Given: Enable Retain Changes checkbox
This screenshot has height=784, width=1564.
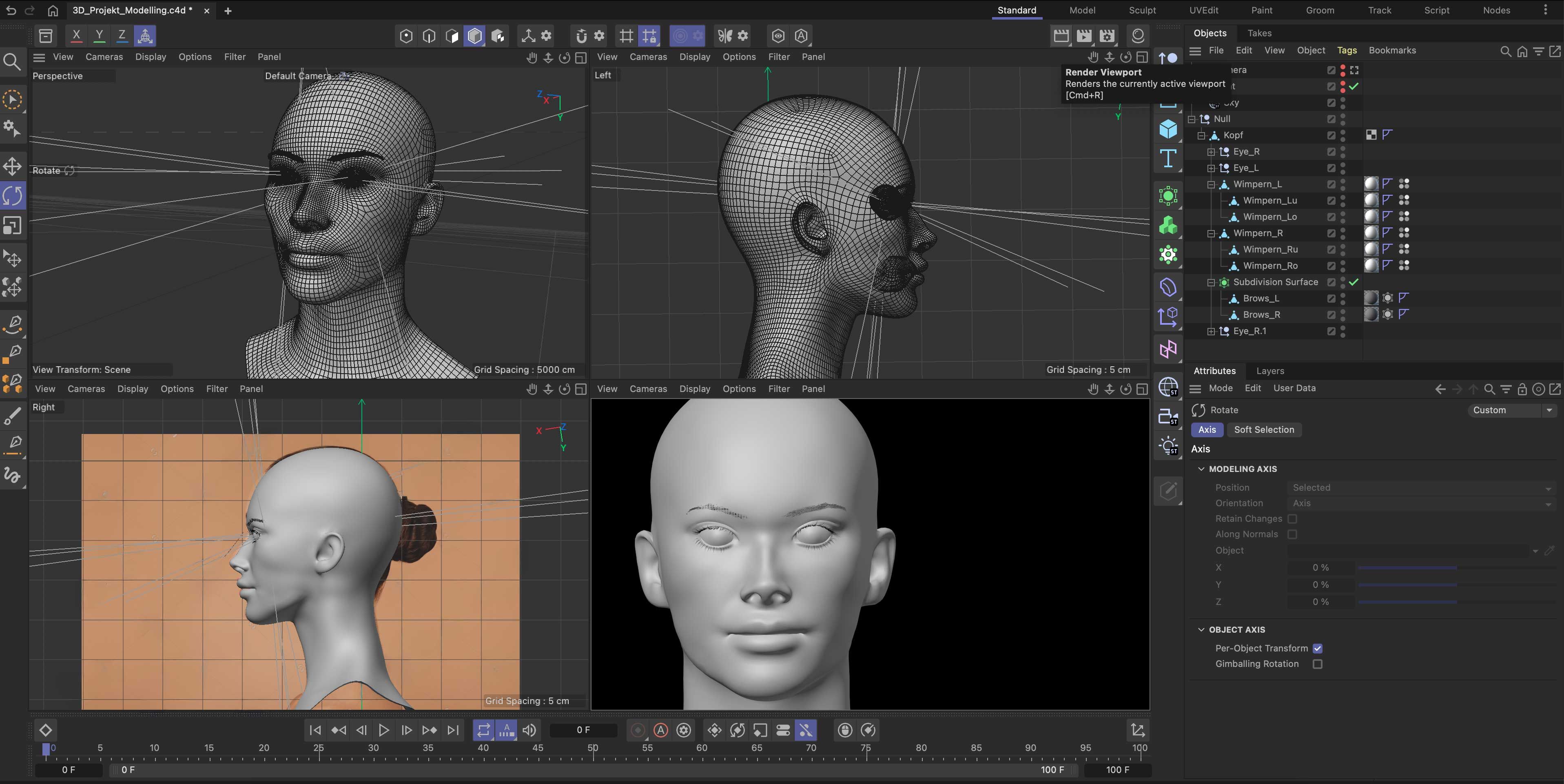Looking at the screenshot, I should tap(1293, 518).
